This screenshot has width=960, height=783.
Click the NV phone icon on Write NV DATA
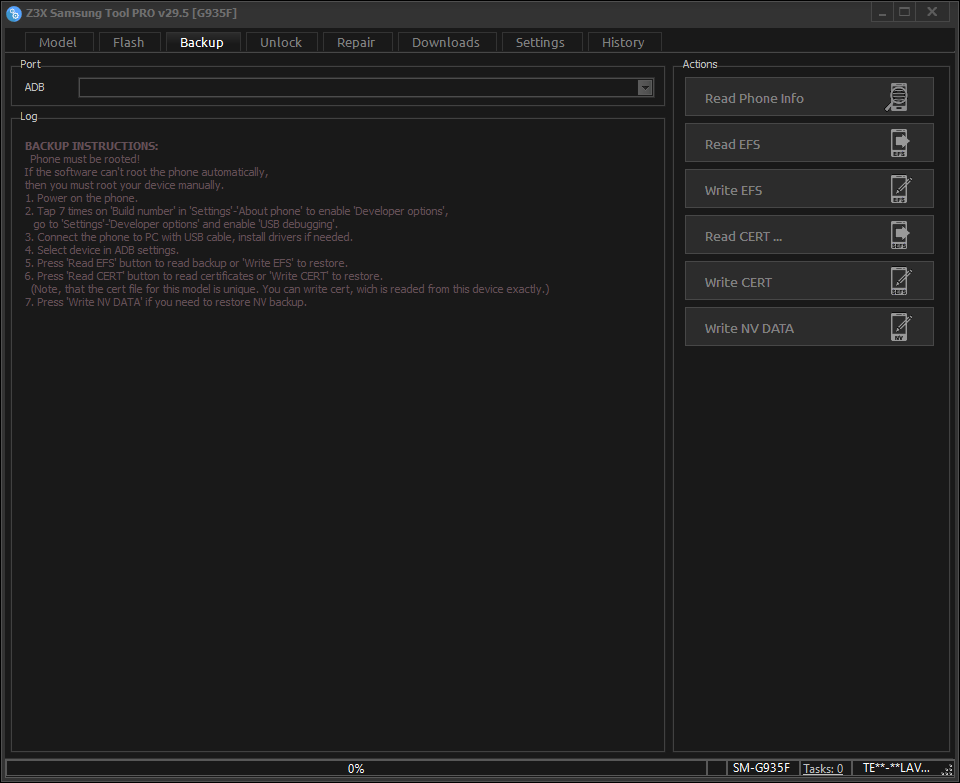901,327
